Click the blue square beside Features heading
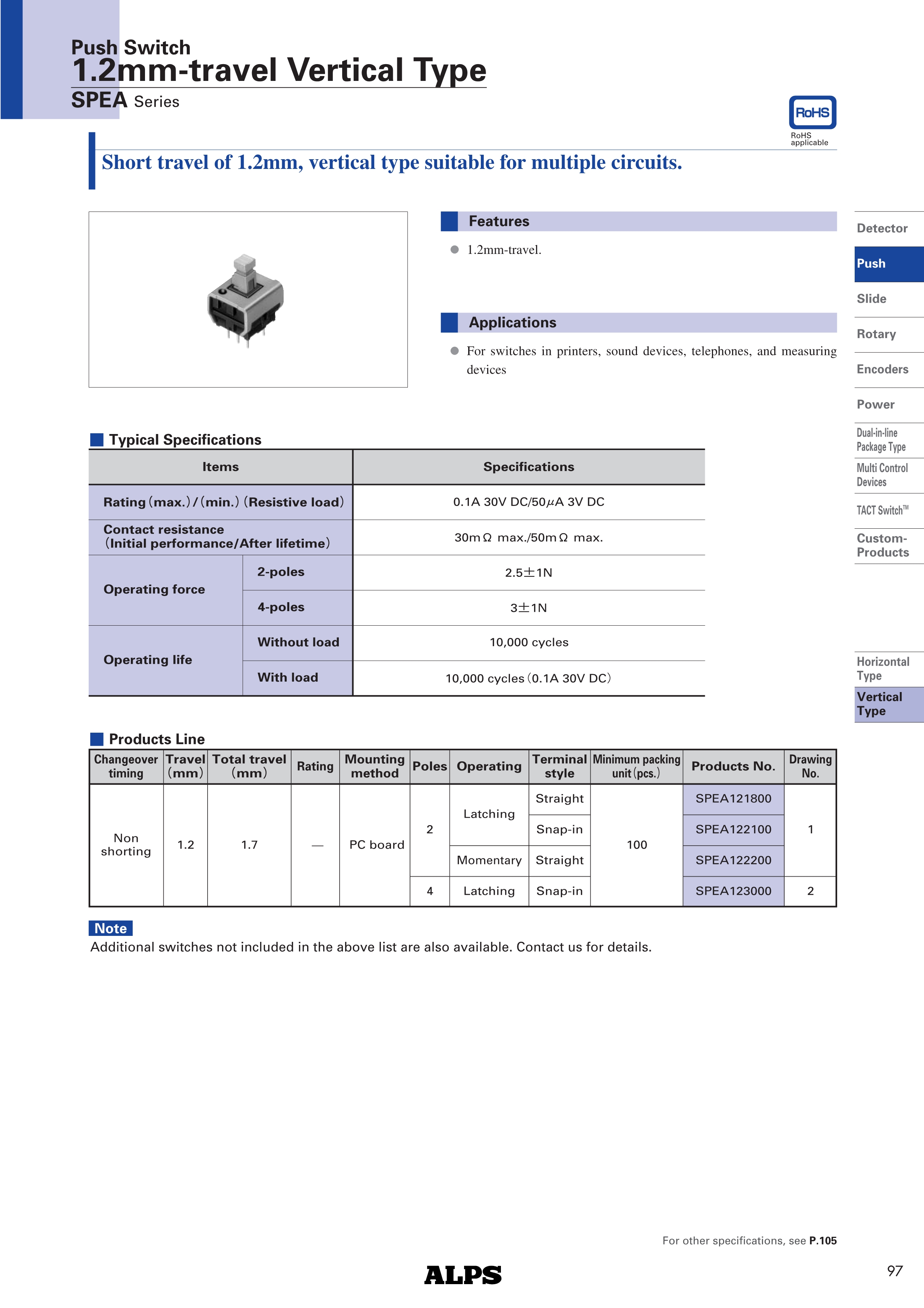The width and height of the screenshot is (924, 1308). (x=449, y=221)
